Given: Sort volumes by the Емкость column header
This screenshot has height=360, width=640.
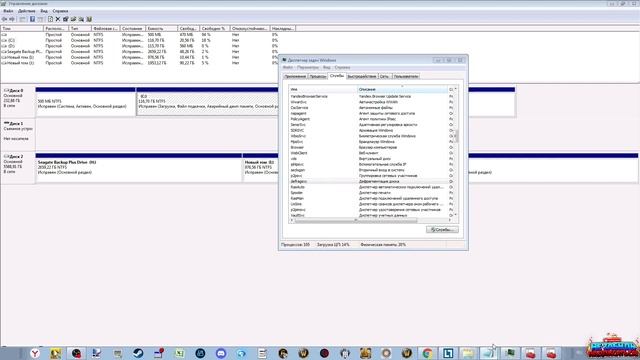Looking at the screenshot, I should coord(162,29).
